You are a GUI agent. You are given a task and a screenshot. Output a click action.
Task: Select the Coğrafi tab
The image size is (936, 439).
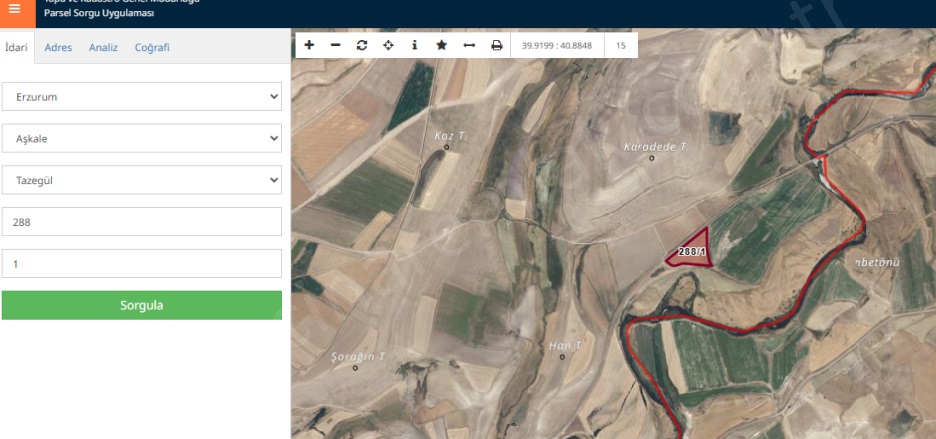(152, 47)
